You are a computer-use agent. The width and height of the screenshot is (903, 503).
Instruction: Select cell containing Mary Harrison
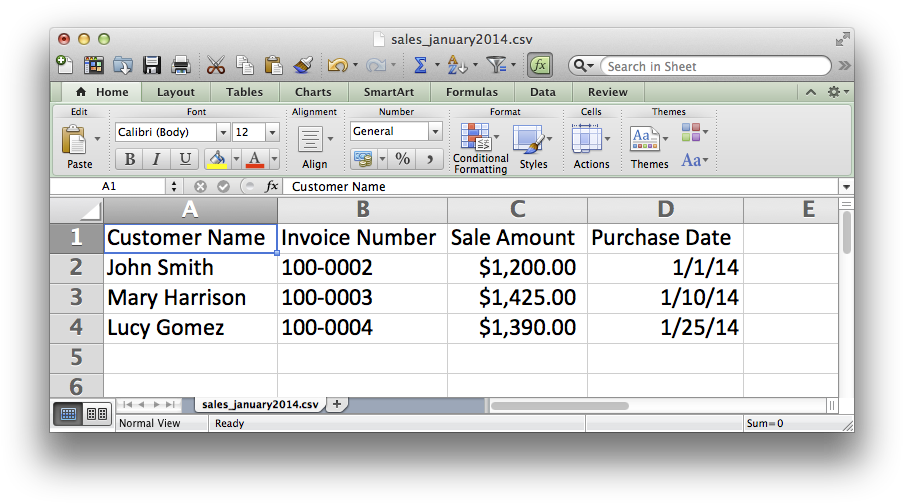pyautogui.click(x=190, y=298)
